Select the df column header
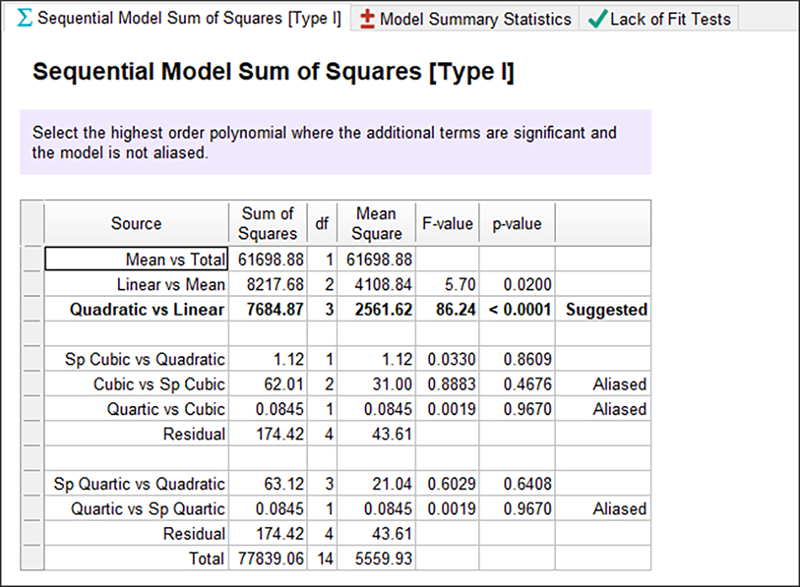 click(322, 224)
